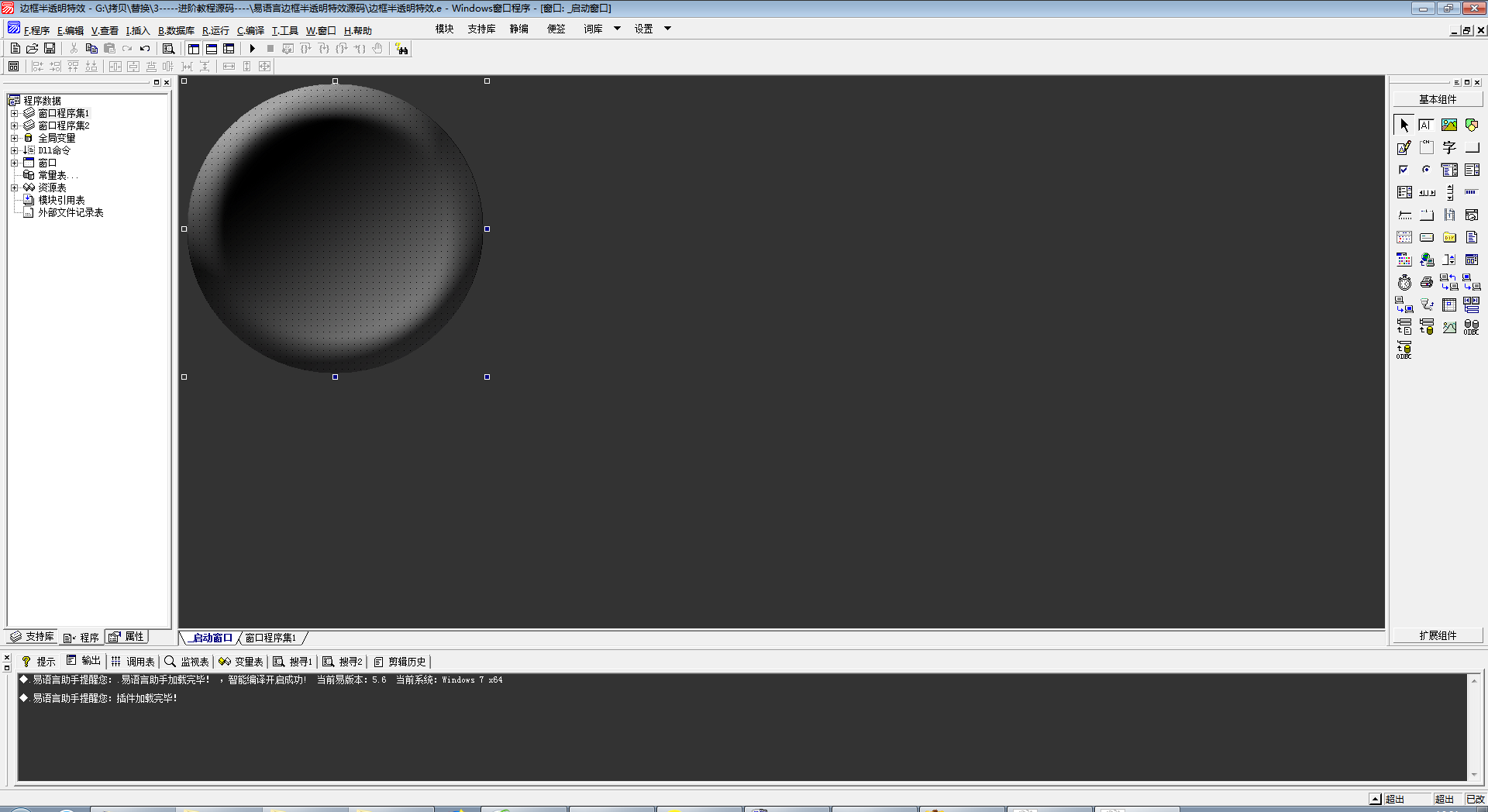Click the New file toolbar icon
The image size is (1488, 812).
tap(15, 49)
